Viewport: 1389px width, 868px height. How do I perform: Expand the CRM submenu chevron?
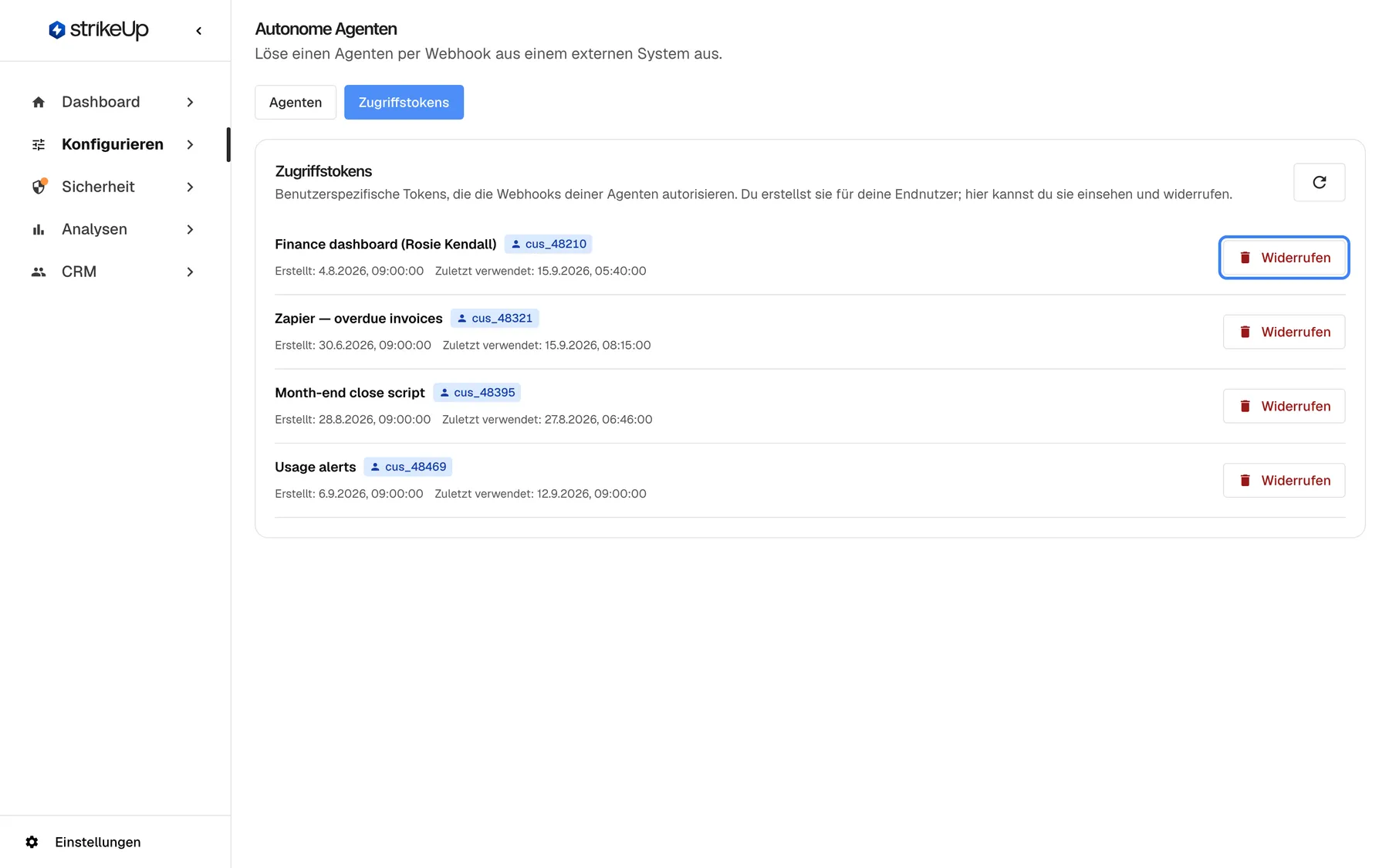coord(190,272)
